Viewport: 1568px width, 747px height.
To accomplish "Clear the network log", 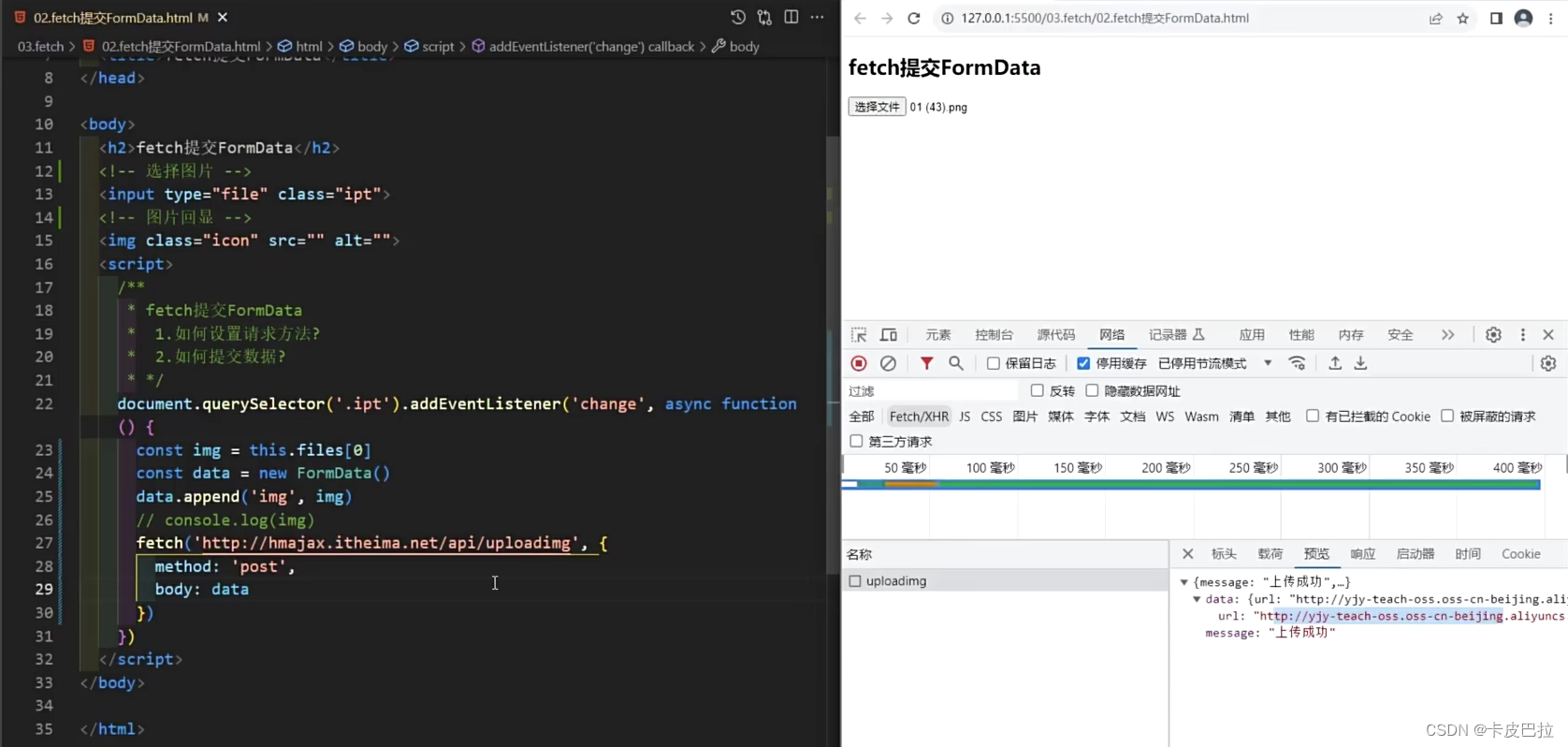I will (888, 363).
